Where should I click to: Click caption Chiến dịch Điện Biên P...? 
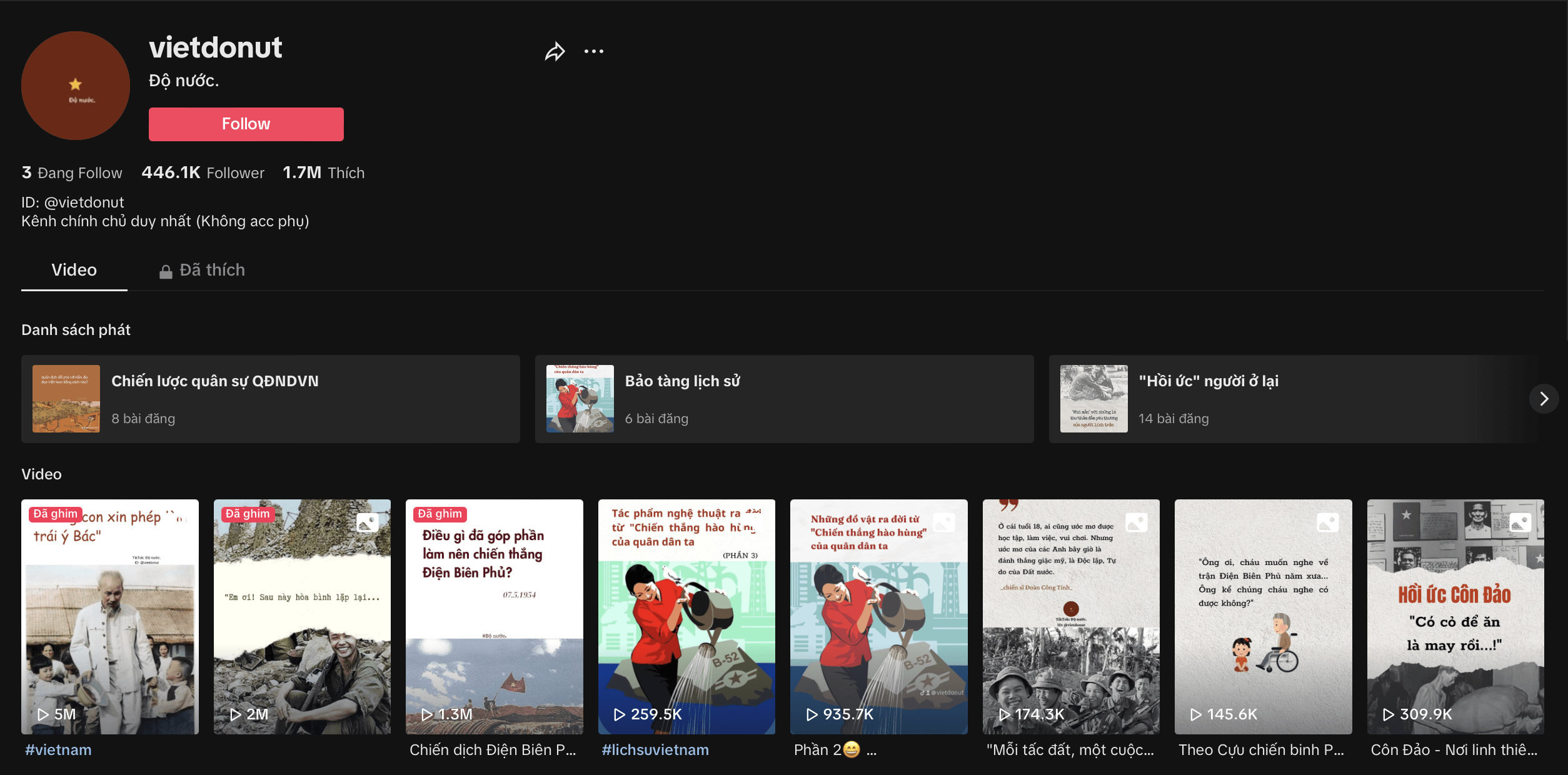tap(493, 750)
